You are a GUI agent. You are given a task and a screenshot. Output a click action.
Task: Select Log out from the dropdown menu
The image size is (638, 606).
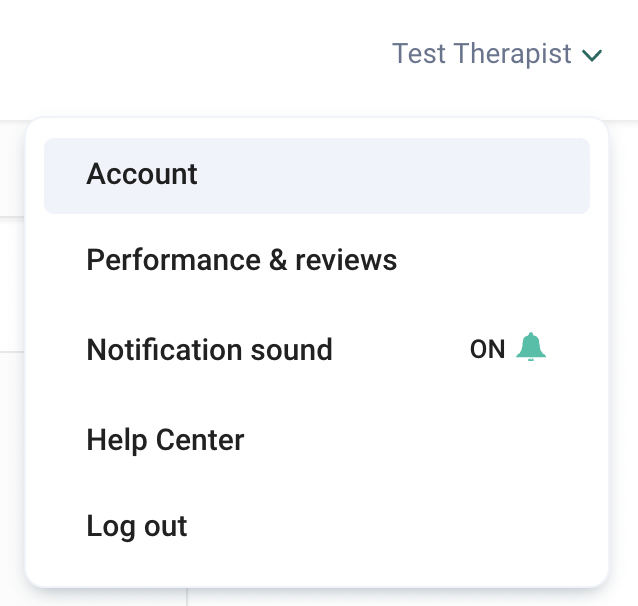pyautogui.click(x=137, y=527)
